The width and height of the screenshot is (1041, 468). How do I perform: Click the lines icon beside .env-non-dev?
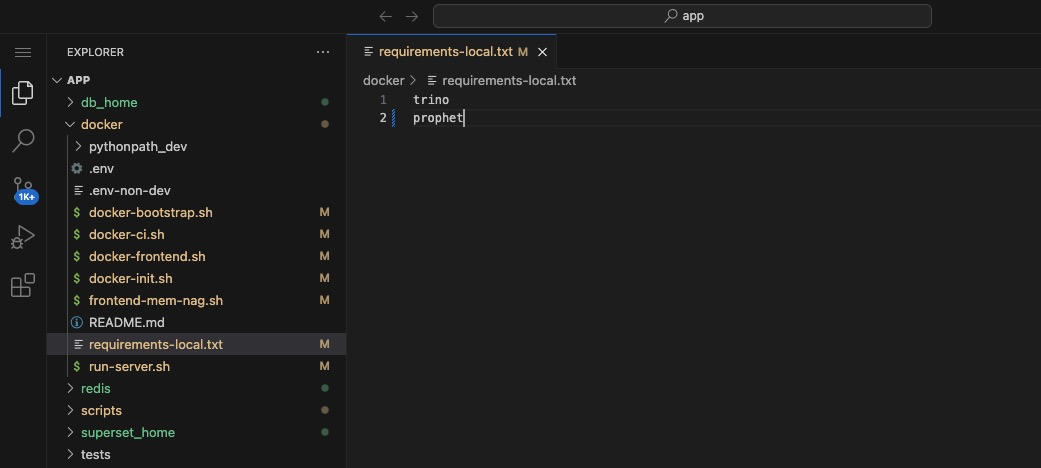click(78, 191)
